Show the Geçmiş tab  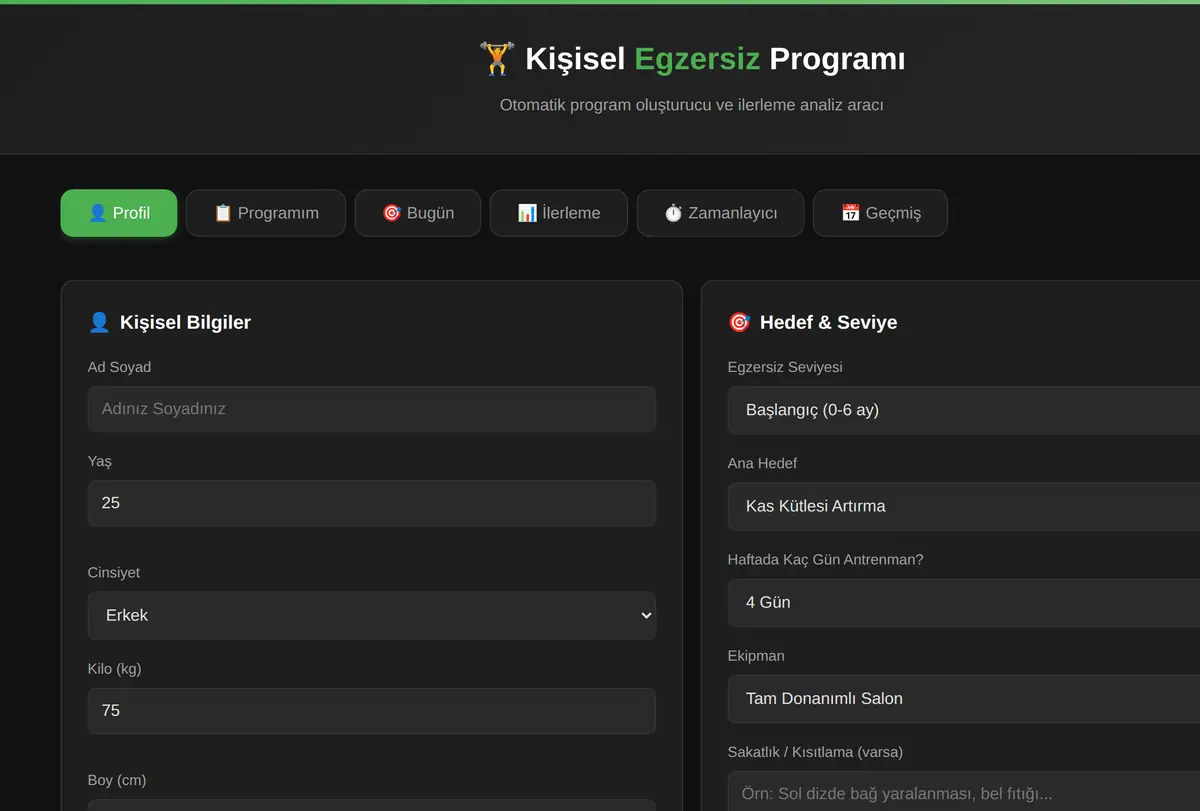coord(880,213)
